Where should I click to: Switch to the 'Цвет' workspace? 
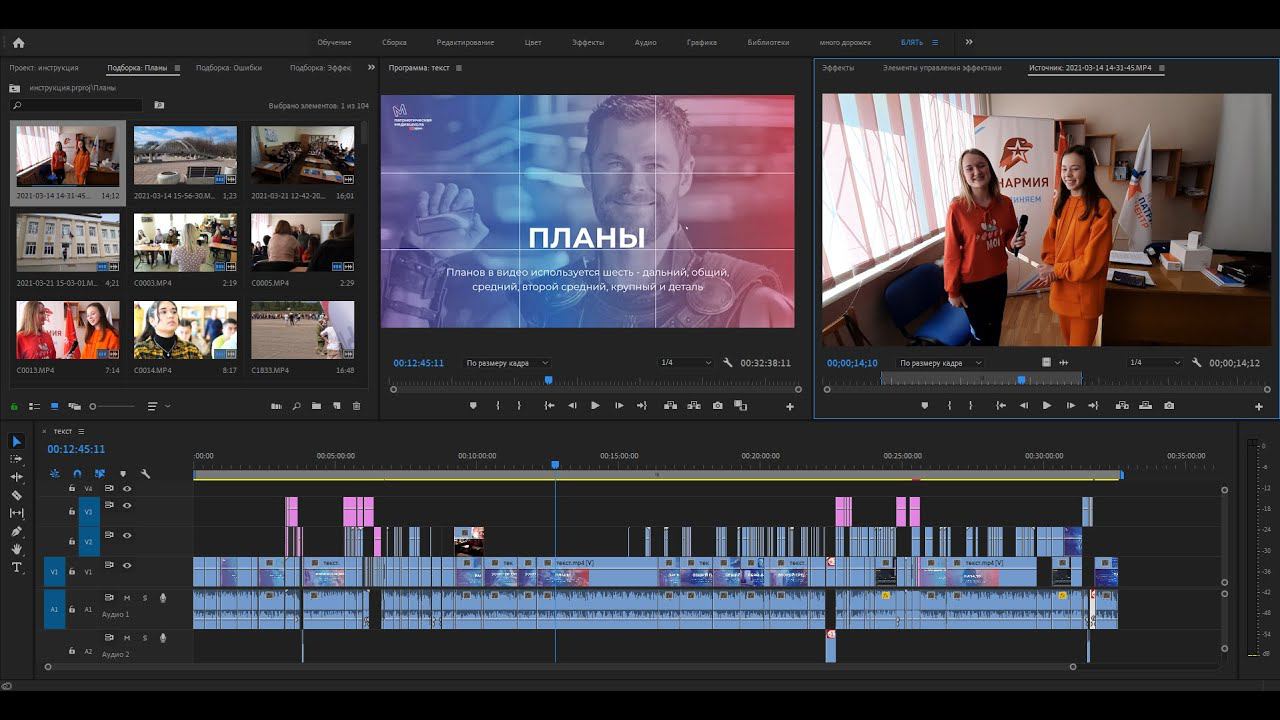[533, 42]
